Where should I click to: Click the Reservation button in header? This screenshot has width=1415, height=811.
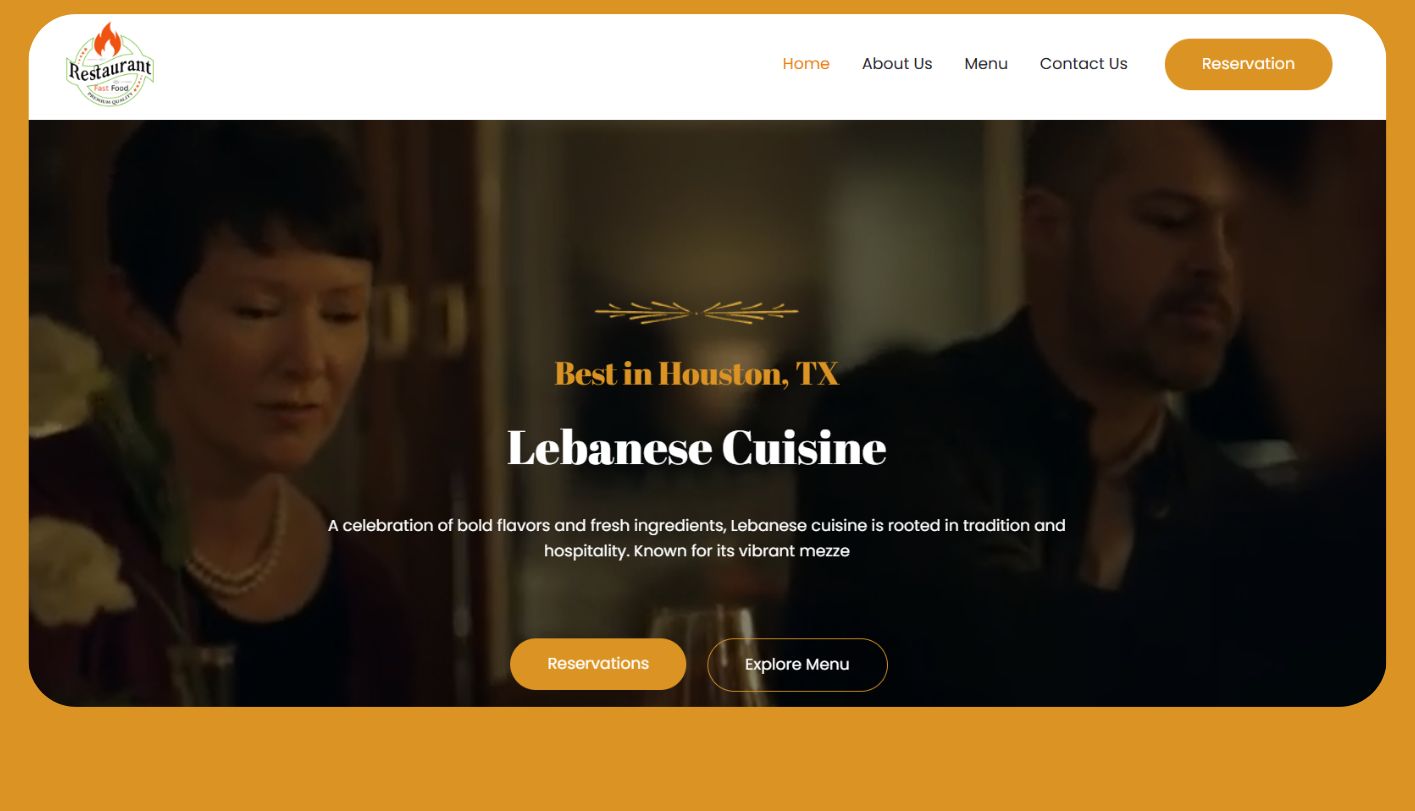1248,64
